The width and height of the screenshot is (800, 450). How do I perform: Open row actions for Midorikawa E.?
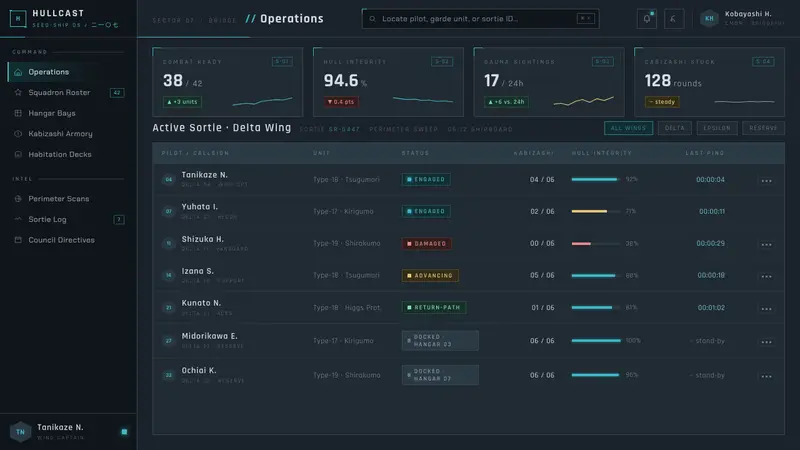[766, 342]
